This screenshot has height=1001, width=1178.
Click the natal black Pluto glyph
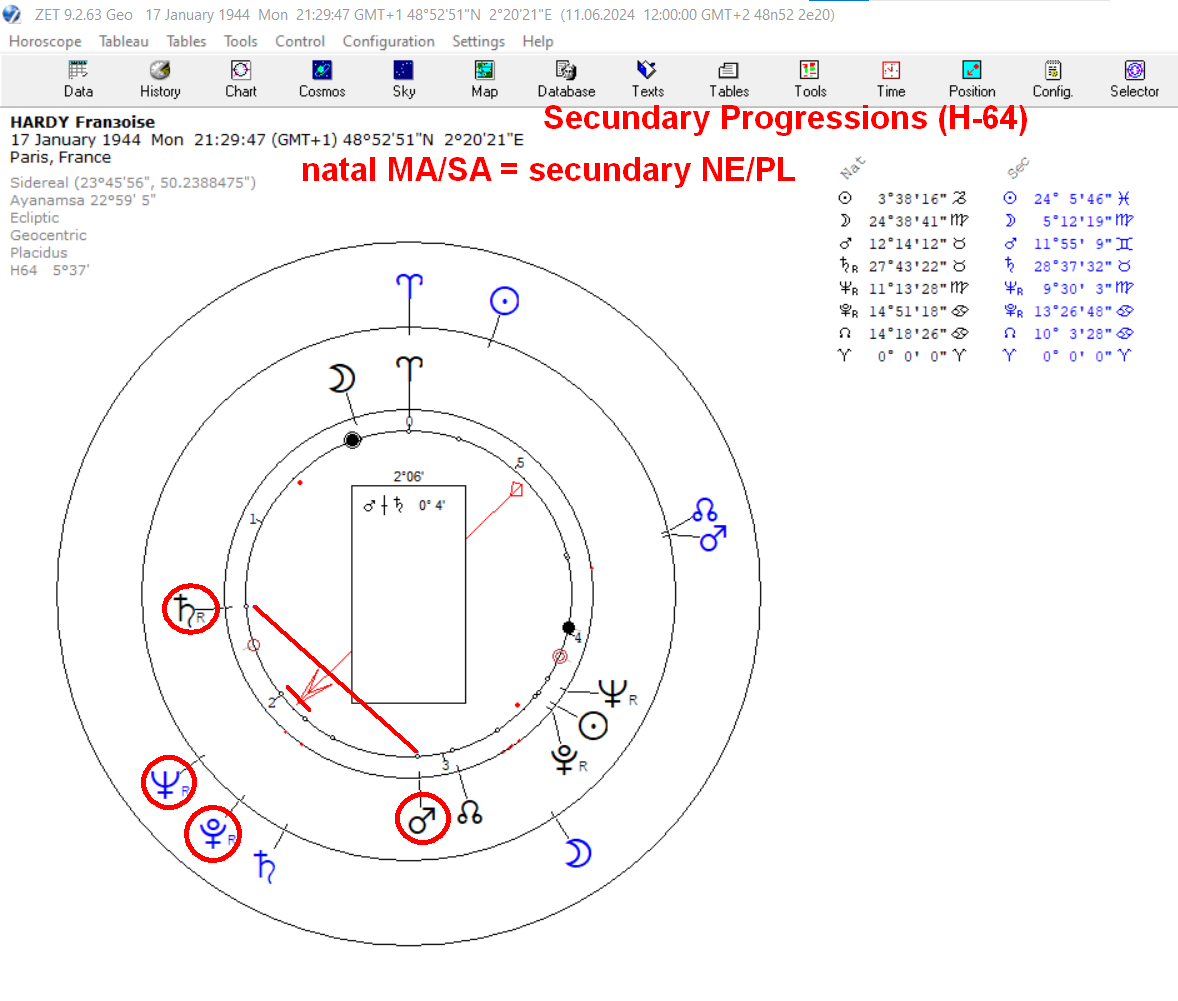pos(569,760)
